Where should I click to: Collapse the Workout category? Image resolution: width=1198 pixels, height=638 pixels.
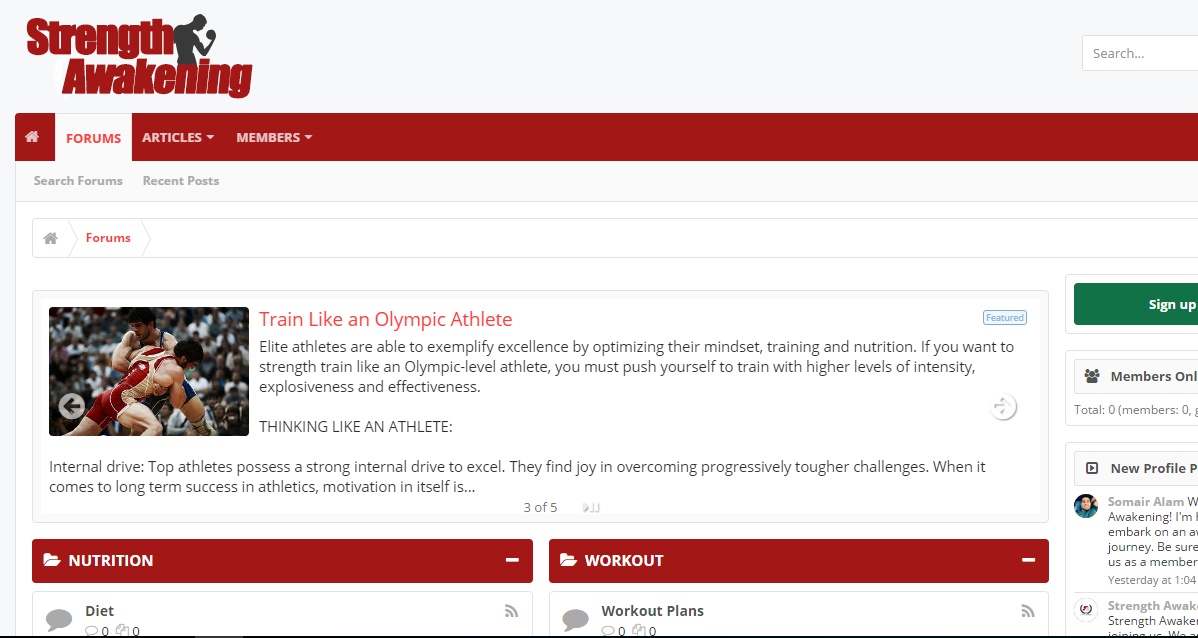[x=1028, y=560]
